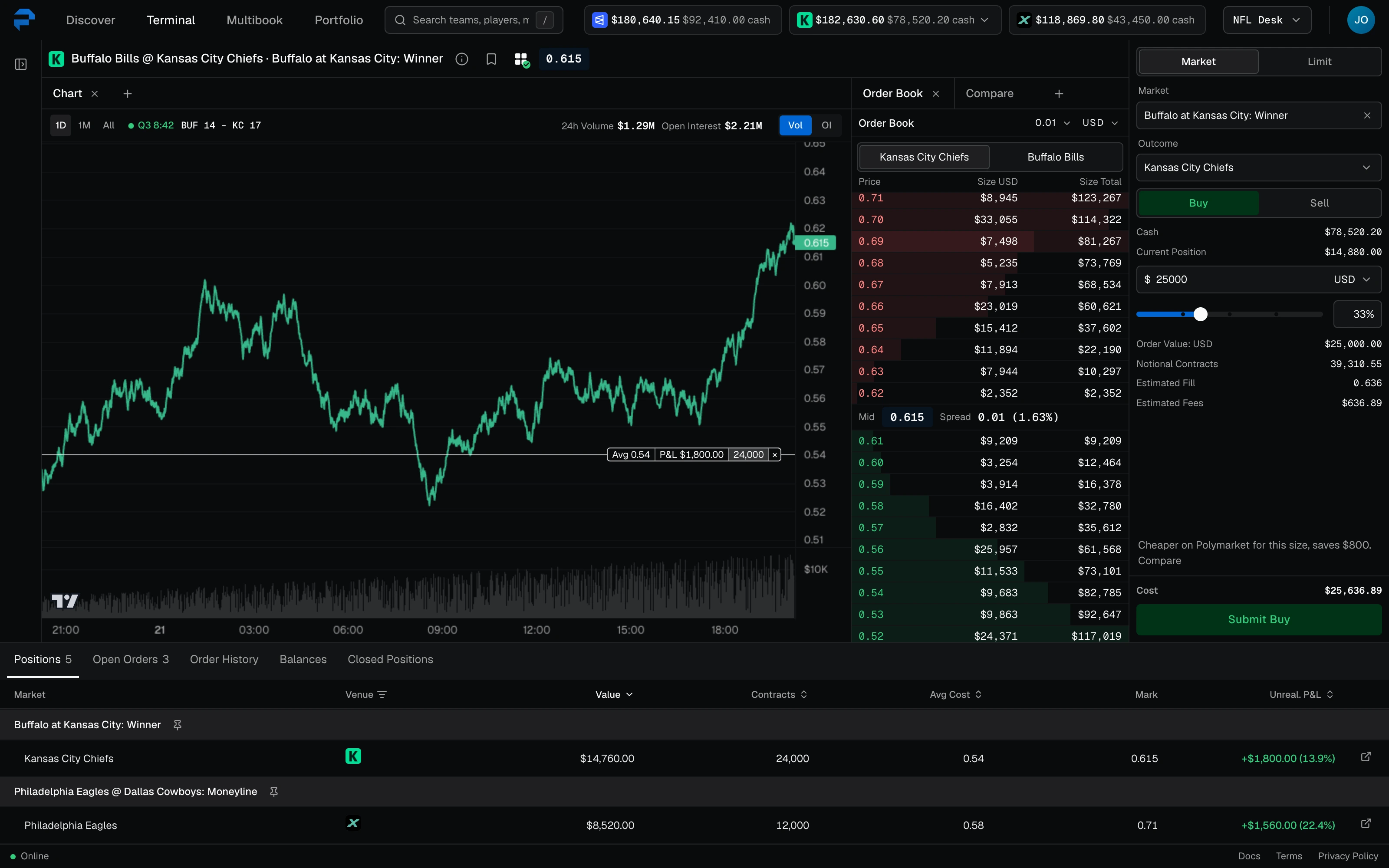Submit the Buy order
This screenshot has height=868, width=1389.
1258,619
